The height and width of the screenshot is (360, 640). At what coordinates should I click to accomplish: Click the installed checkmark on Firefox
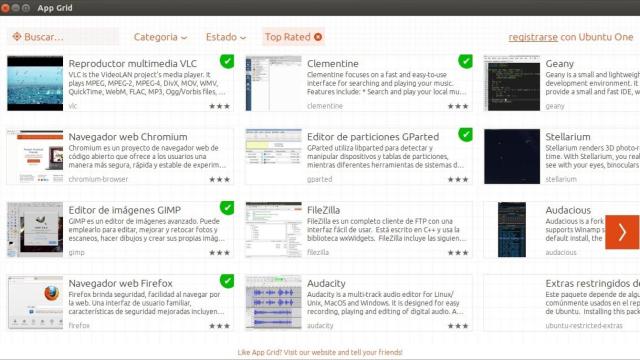point(227,281)
